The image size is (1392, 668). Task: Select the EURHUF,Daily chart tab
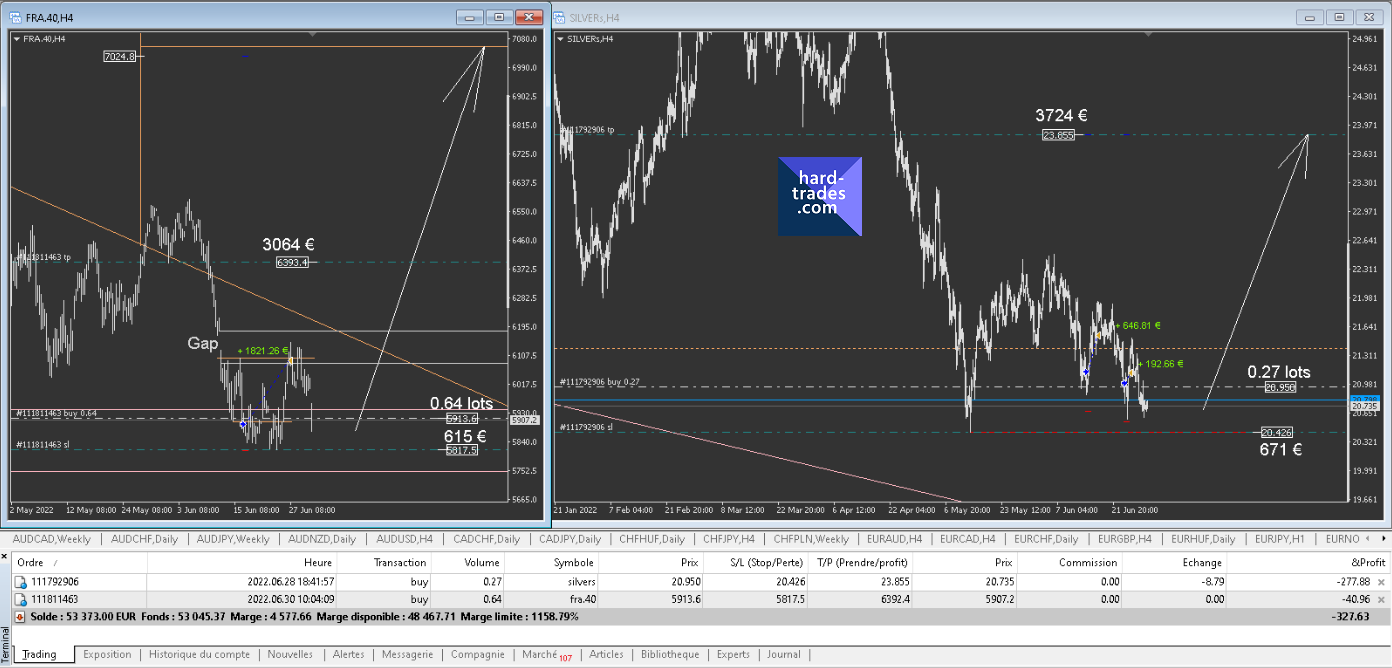[1203, 539]
